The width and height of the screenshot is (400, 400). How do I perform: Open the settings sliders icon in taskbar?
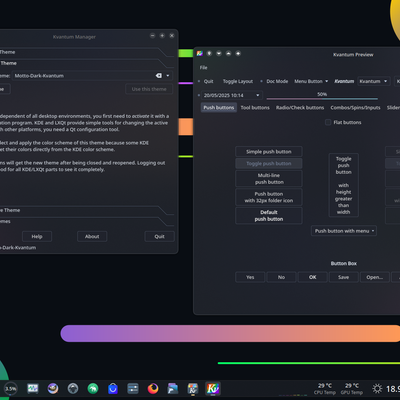(133, 388)
